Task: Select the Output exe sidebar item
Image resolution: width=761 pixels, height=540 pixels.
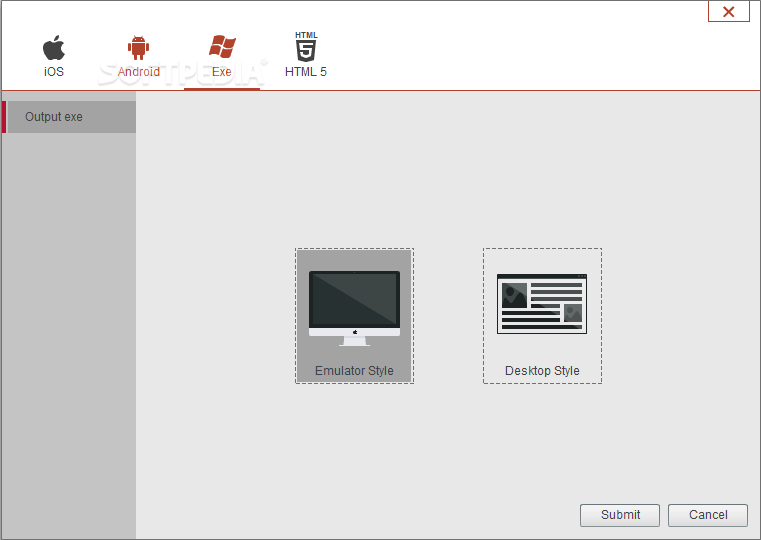Action: (69, 117)
